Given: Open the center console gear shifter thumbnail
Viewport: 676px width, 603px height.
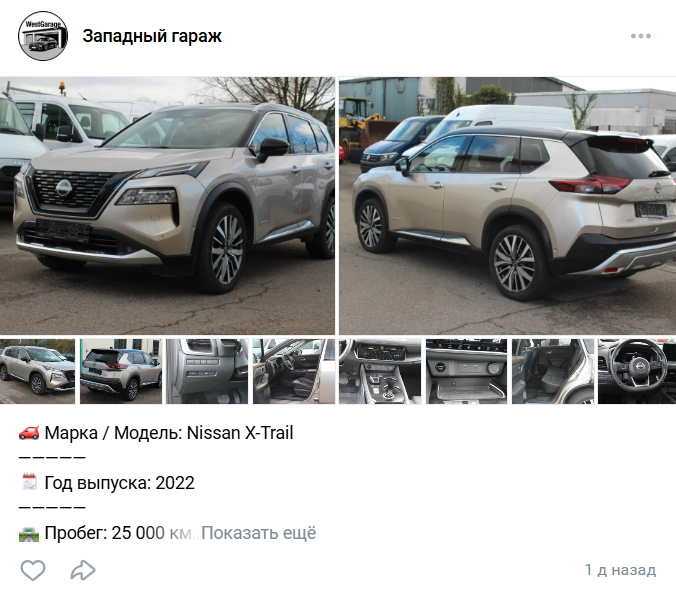Looking at the screenshot, I should (x=380, y=371).
